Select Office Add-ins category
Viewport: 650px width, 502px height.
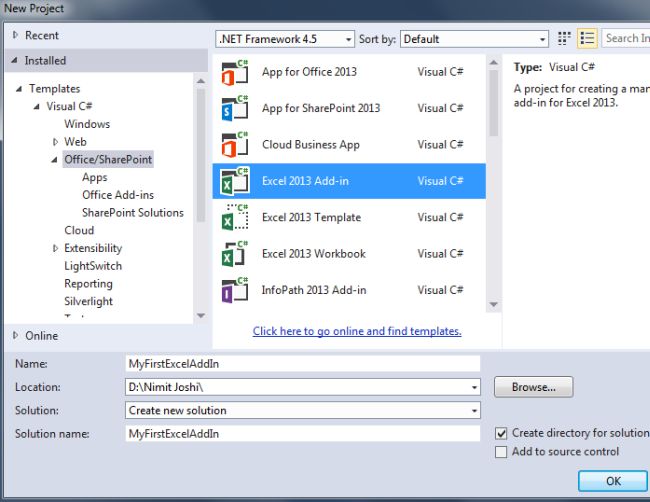tap(118, 195)
